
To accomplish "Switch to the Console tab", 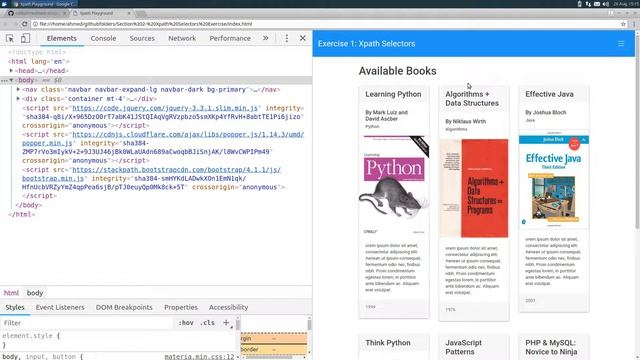I will pyautogui.click(x=103, y=38).
